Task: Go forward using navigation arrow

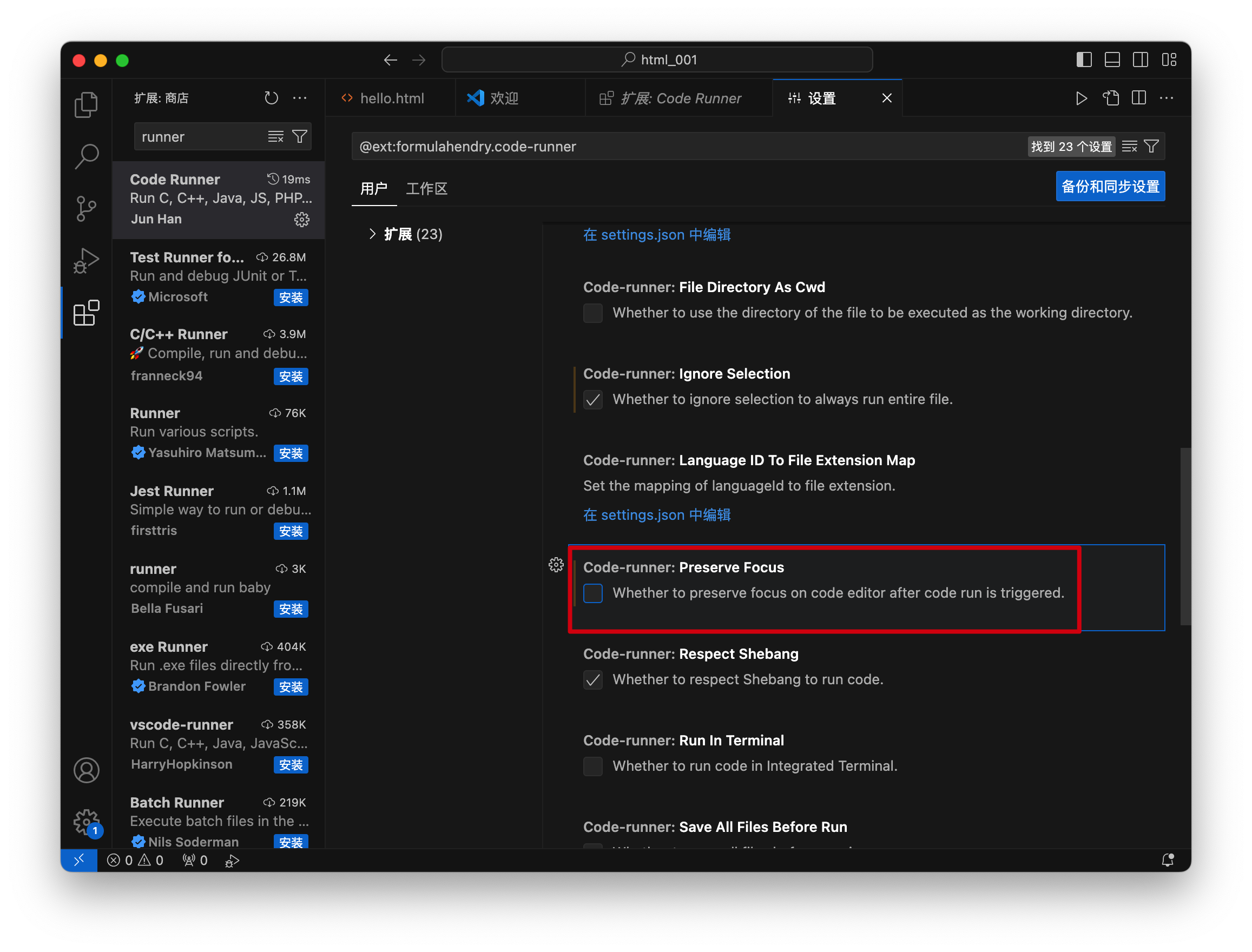Action: coord(418,60)
